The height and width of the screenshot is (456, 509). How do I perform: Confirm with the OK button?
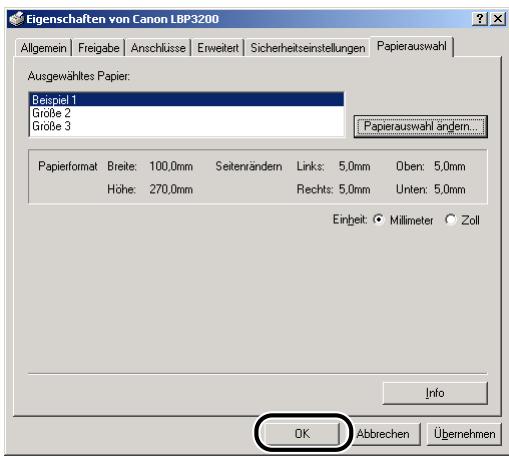302,434
